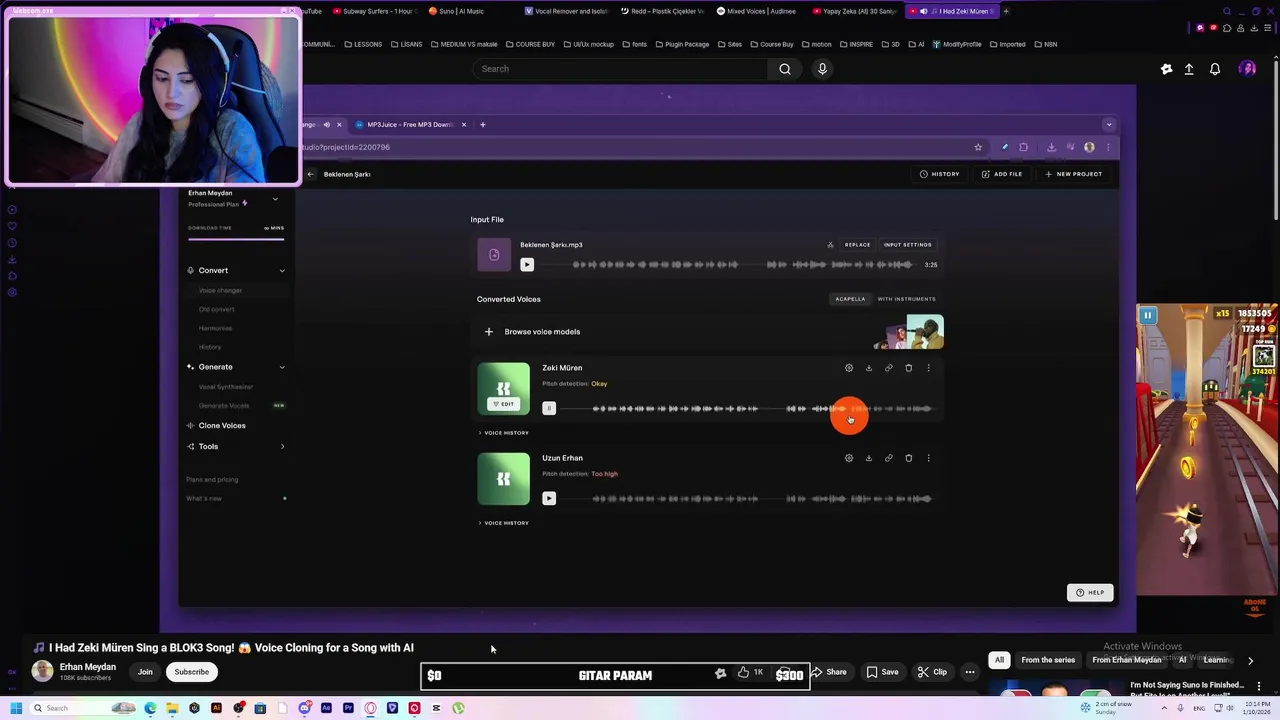Screen dimensions: 1280x720
Task: Click the purple input file icon
Action: click(x=494, y=255)
